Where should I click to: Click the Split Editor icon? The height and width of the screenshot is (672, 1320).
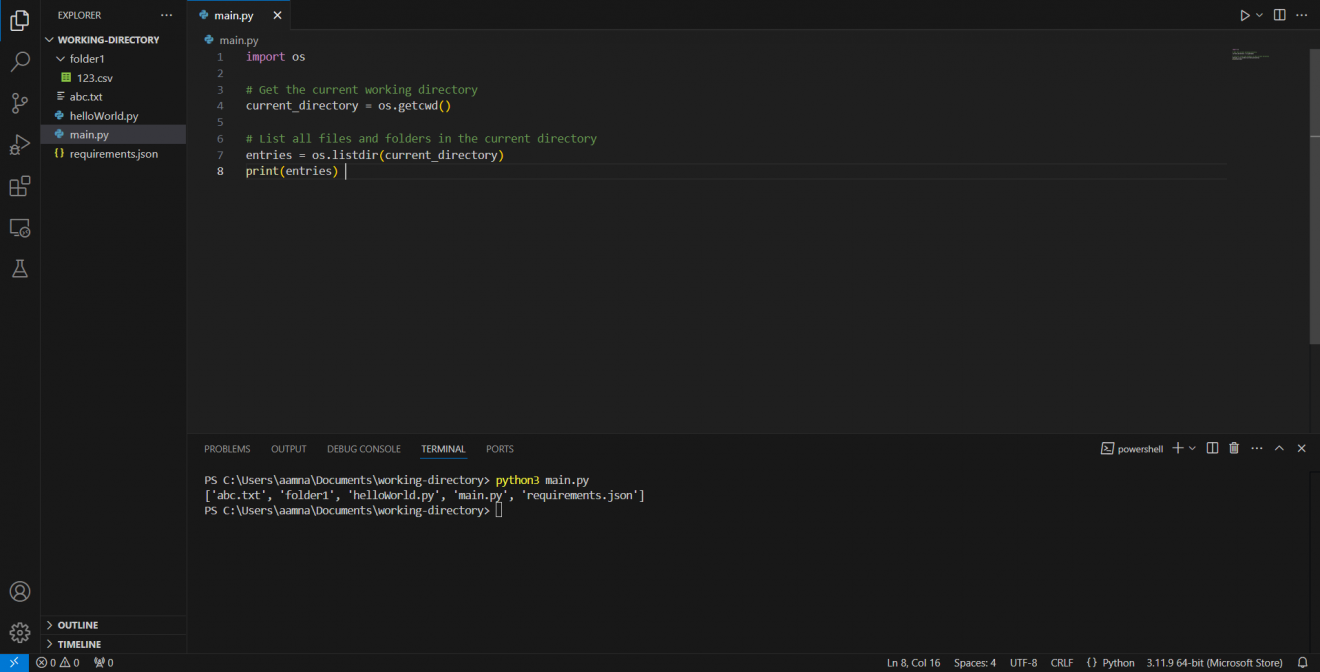click(x=1279, y=15)
